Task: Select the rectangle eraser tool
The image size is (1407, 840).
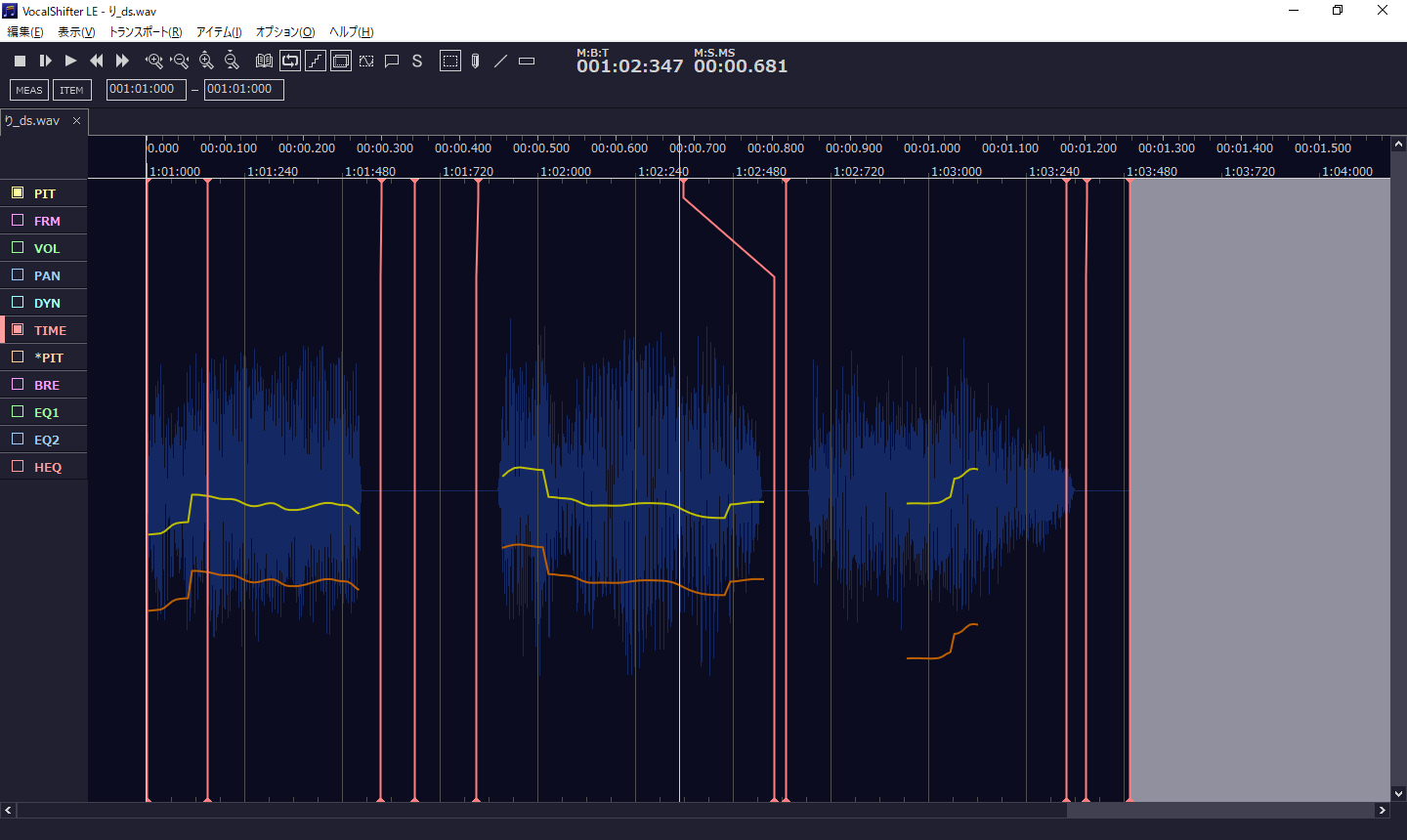Action: (527, 61)
